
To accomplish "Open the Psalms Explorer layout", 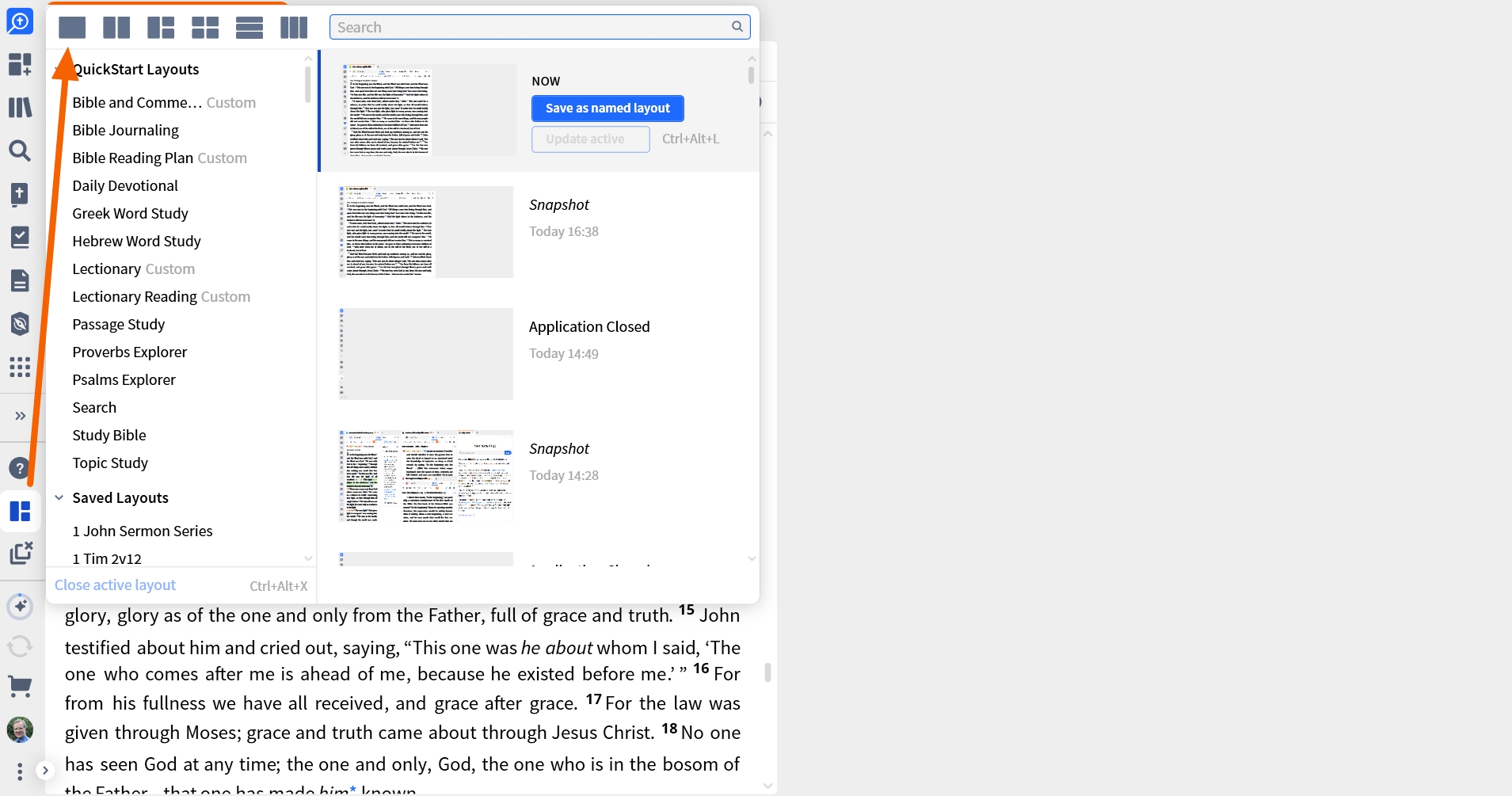I will tap(124, 379).
